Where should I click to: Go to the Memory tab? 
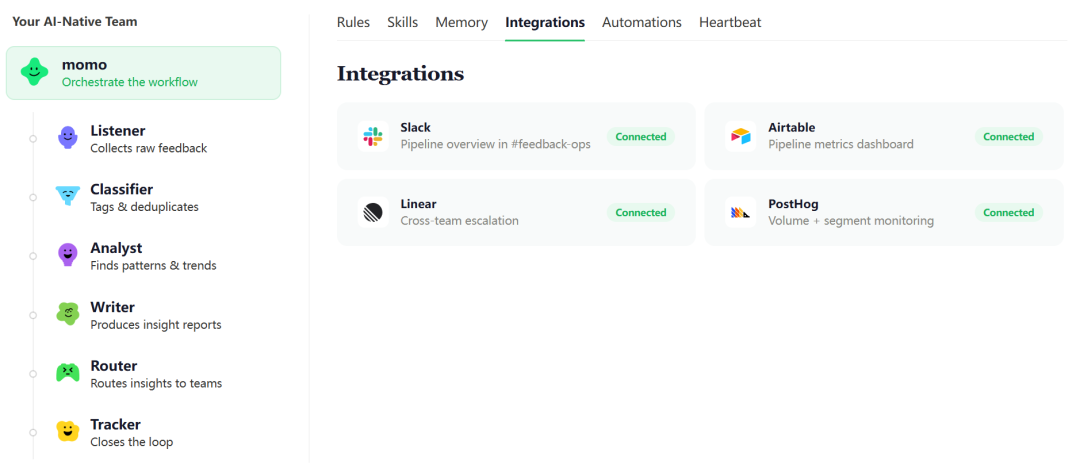click(461, 22)
